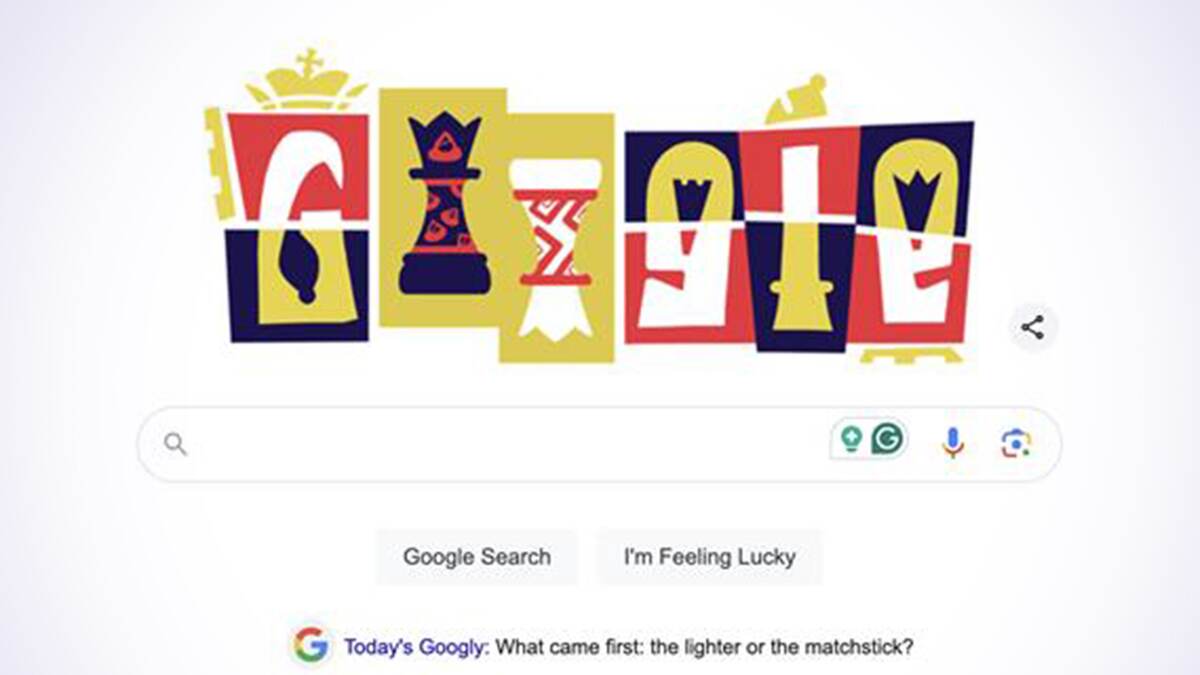The image size is (1200, 675).
Task: Click the yellow pawn forming the letter l
Action: click(799, 239)
